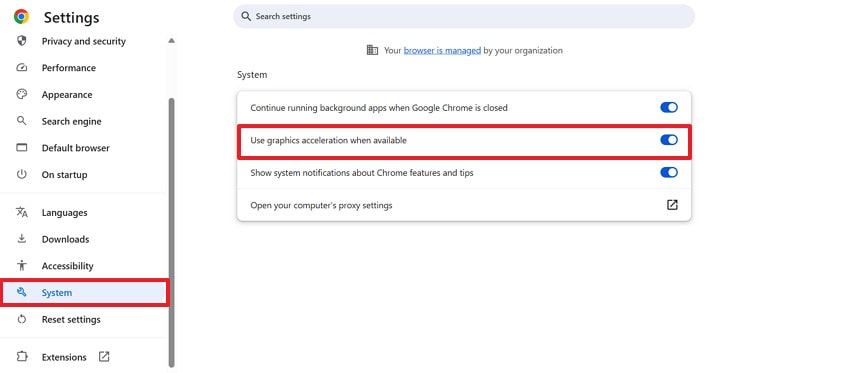
Task: Click 'Show system notifications' label text
Action: (362, 172)
